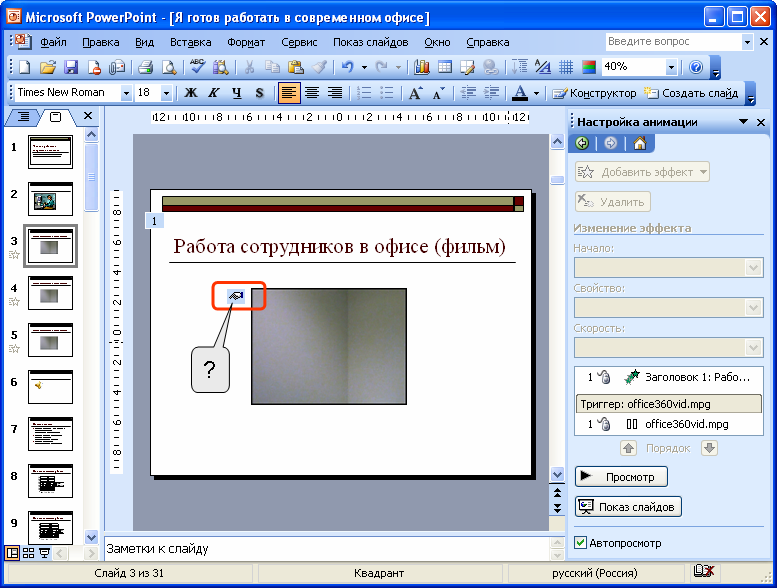
Task: Click the task pane Home icon
Action: [x=640, y=143]
